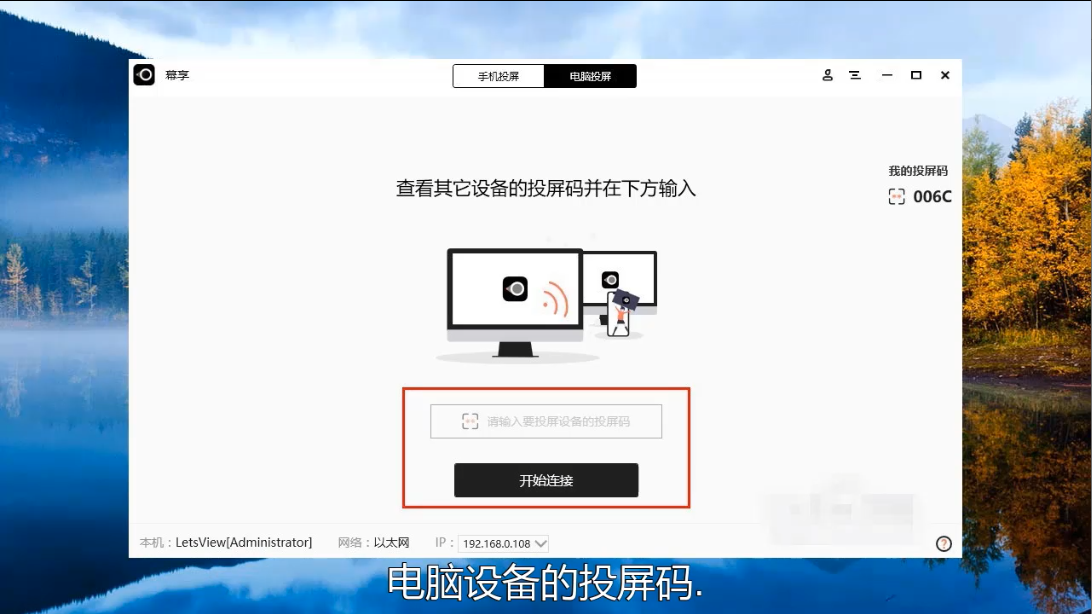
Task: Select the 电脑投屏 tab
Action: 590,76
